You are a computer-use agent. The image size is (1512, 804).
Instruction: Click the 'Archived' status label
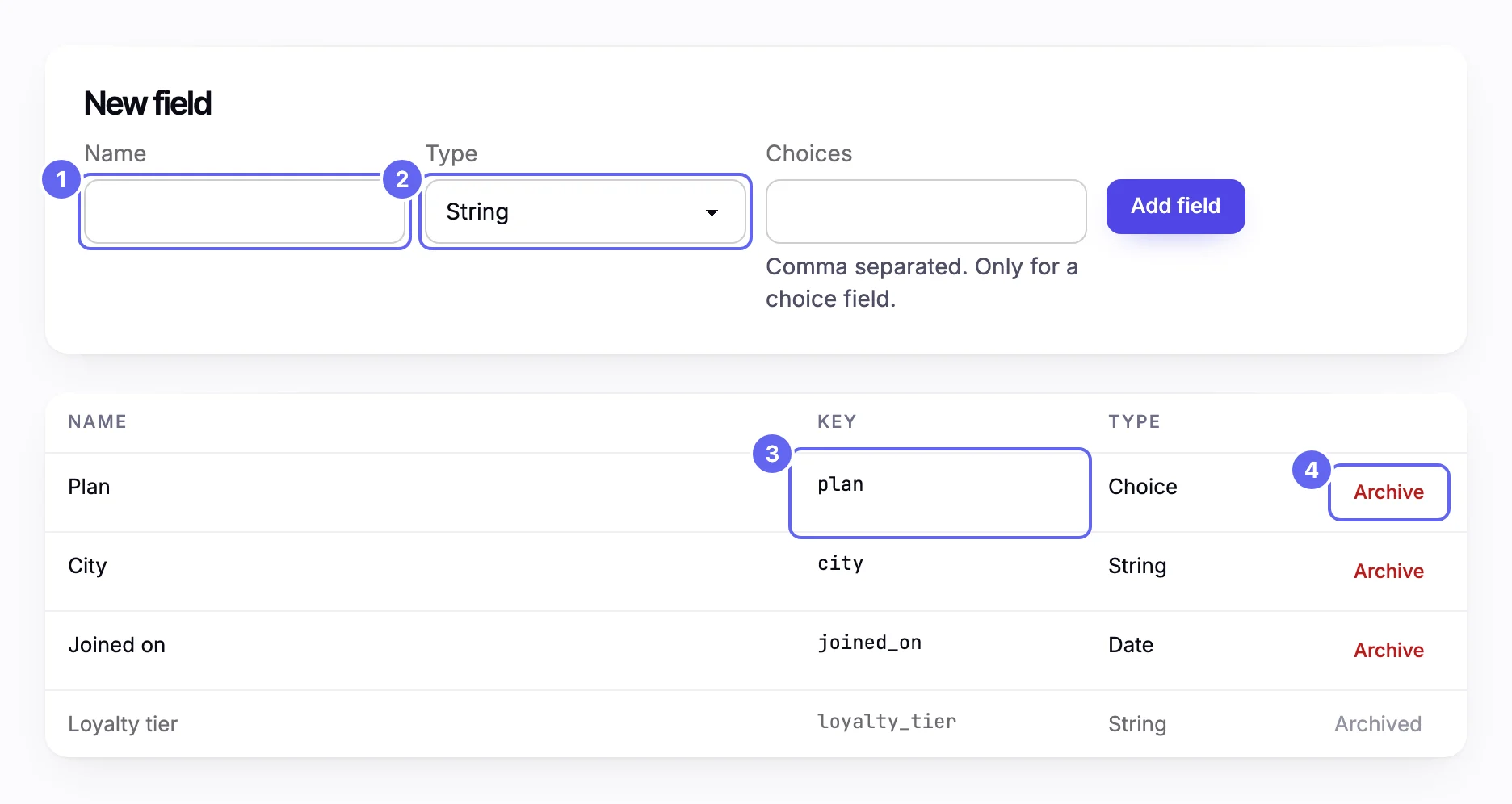pyautogui.click(x=1377, y=724)
